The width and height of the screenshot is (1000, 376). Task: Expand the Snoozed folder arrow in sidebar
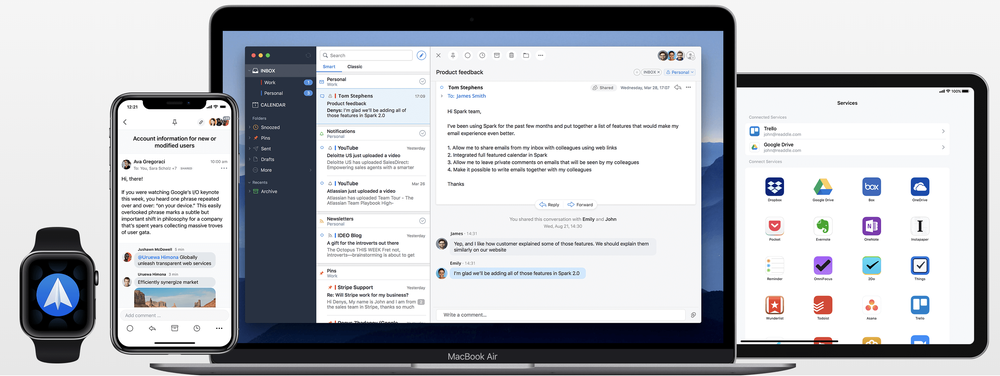[249, 127]
